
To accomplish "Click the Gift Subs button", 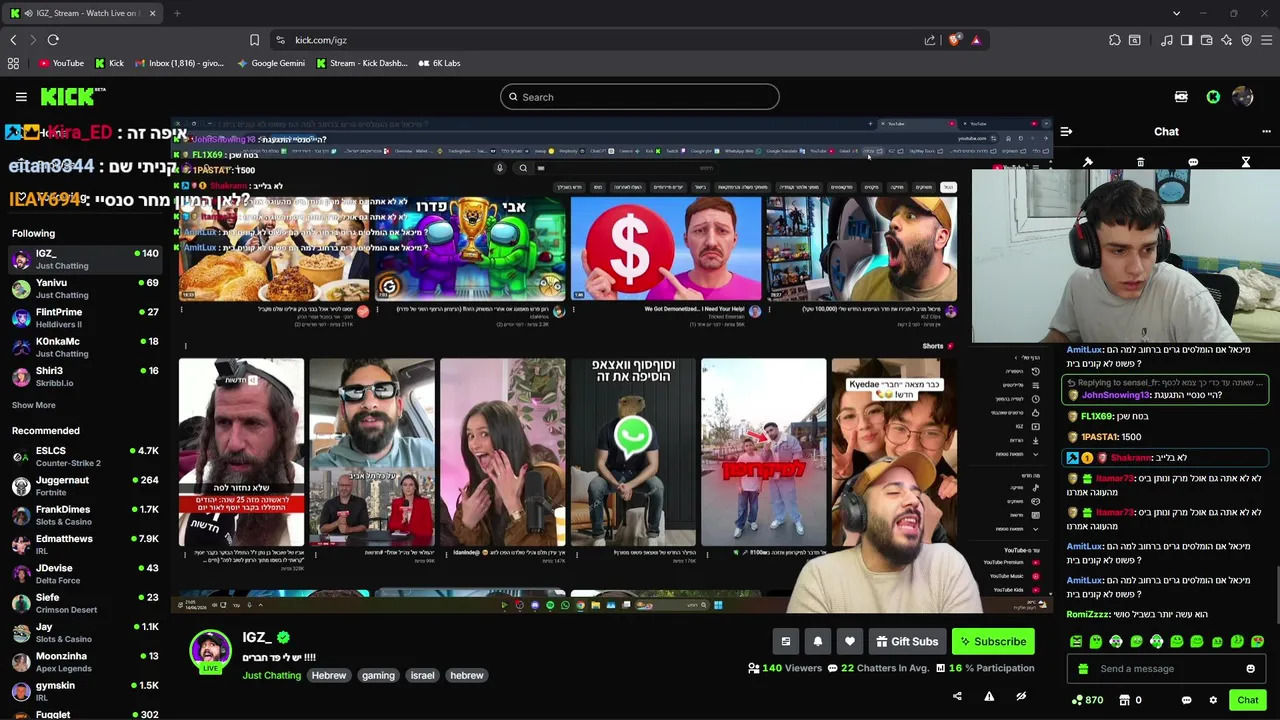I will pos(907,642).
